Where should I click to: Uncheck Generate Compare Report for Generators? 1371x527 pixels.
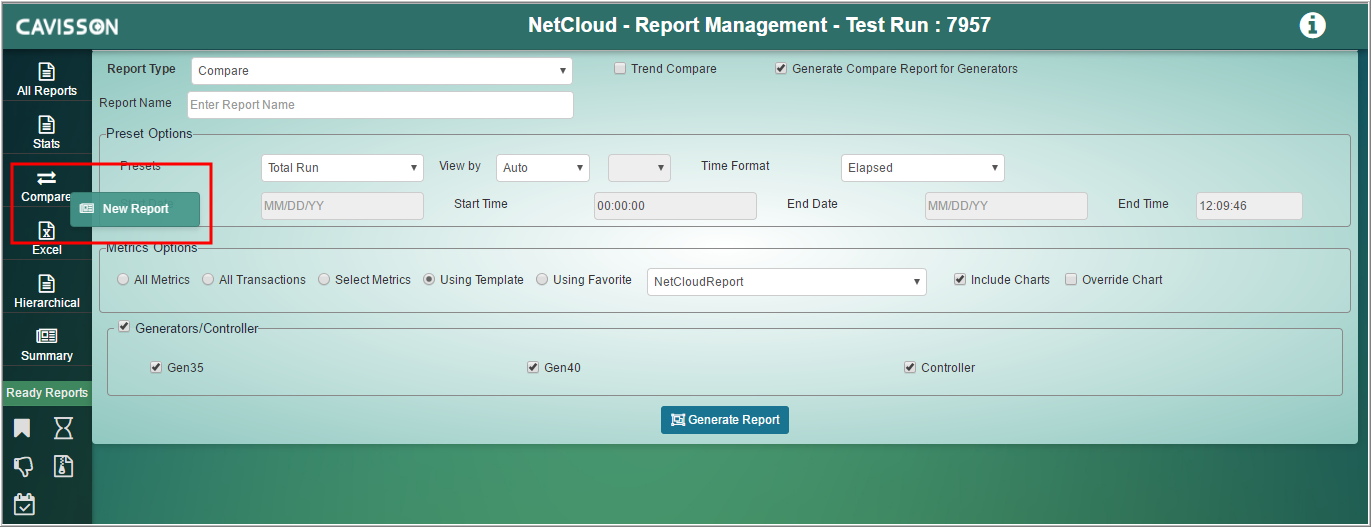click(x=781, y=69)
